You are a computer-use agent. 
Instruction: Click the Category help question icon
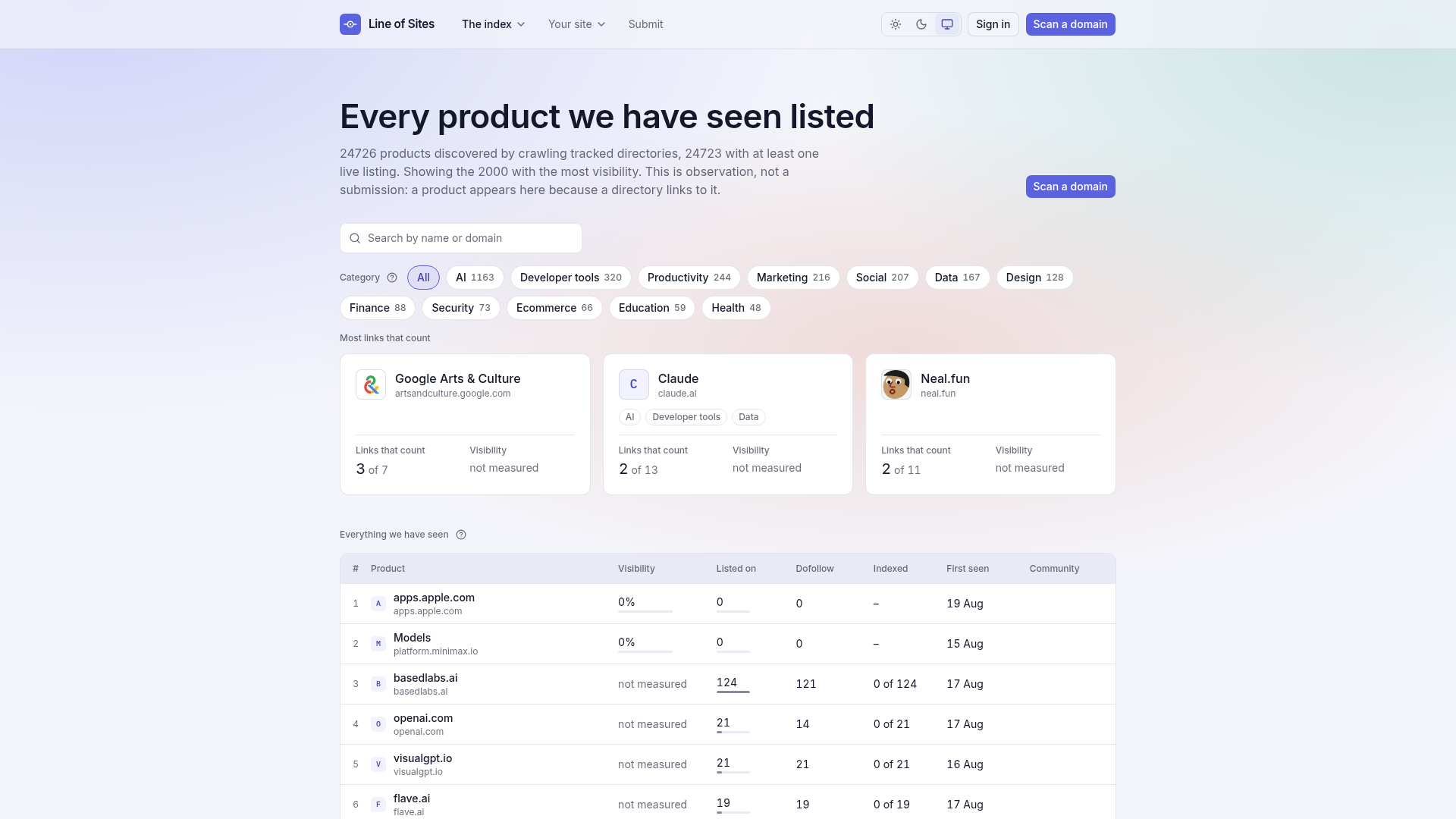tap(392, 278)
